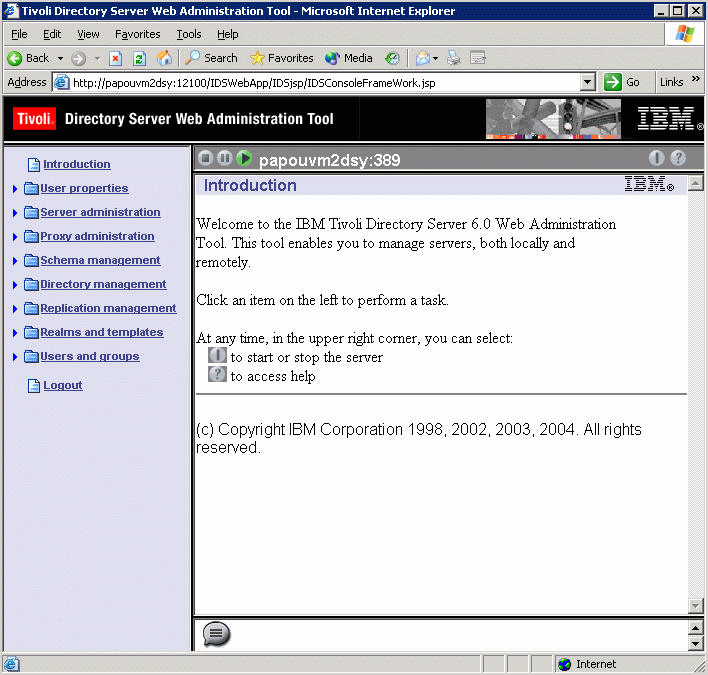Click the Realms and templates folder icon
The width and height of the screenshot is (708, 675).
click(31, 332)
